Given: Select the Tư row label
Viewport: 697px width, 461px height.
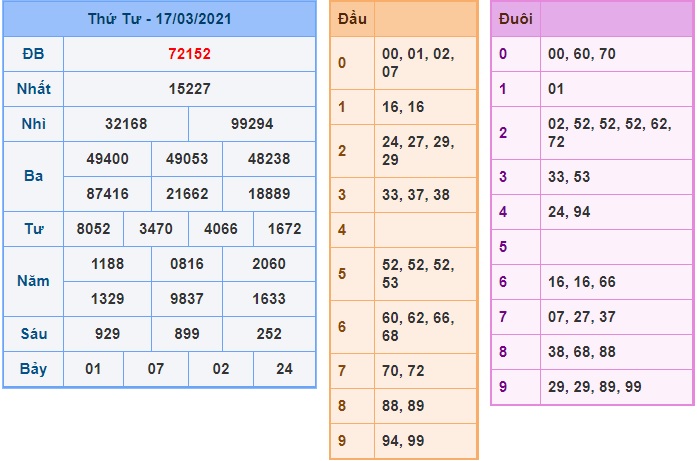Looking at the screenshot, I should coord(33,229).
